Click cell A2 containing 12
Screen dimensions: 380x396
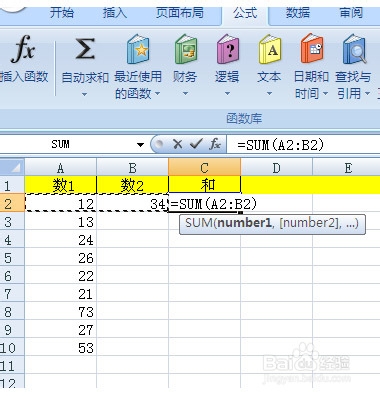(60, 203)
